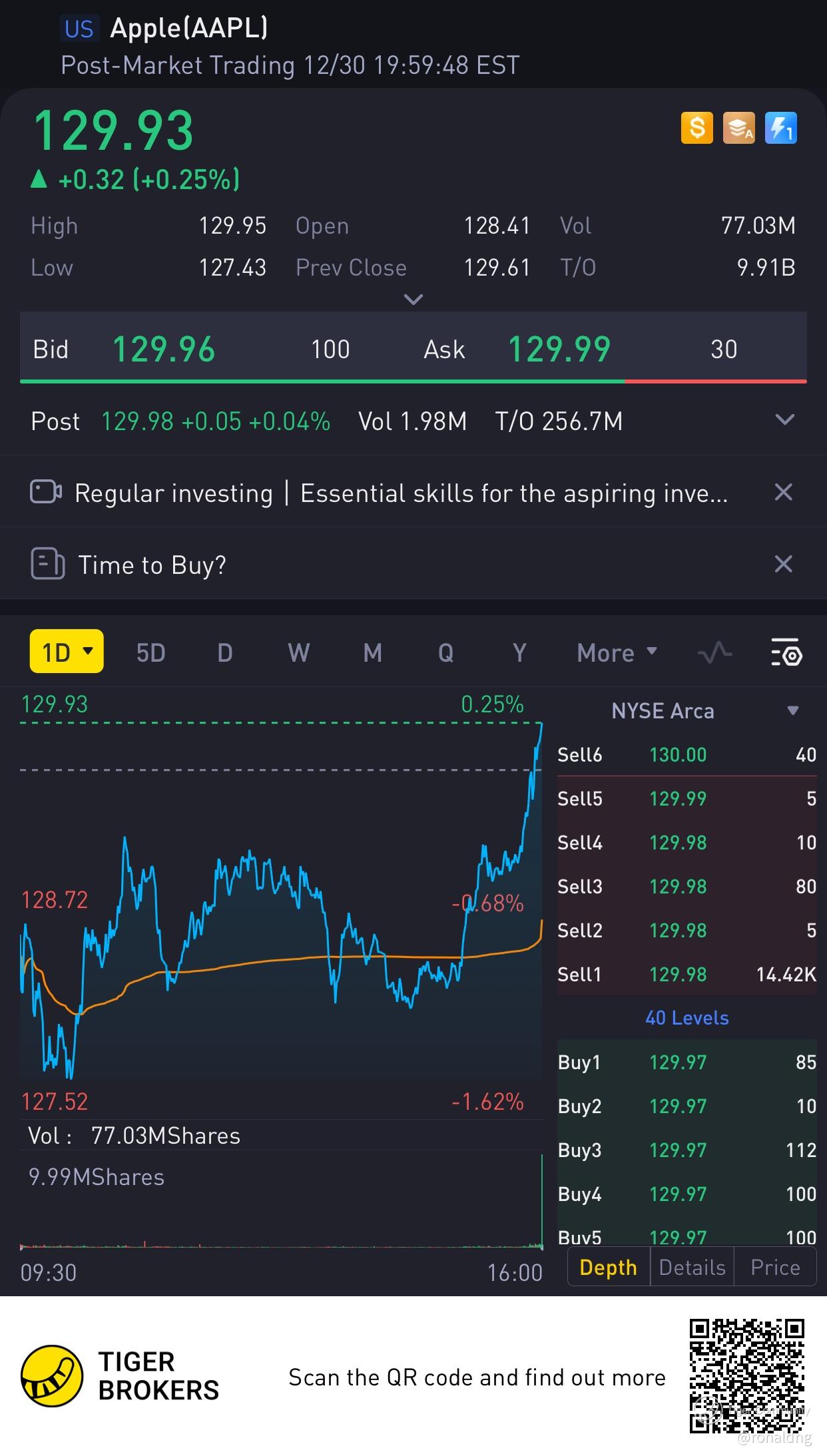Tap the blue lightning bolt badge icon
Image resolution: width=827 pixels, height=1456 pixels.
click(780, 127)
